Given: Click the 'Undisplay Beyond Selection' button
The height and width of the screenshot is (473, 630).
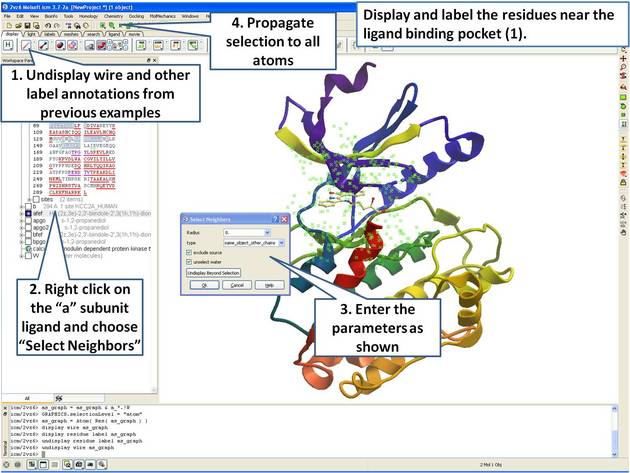Looking at the screenshot, I should (213, 272).
